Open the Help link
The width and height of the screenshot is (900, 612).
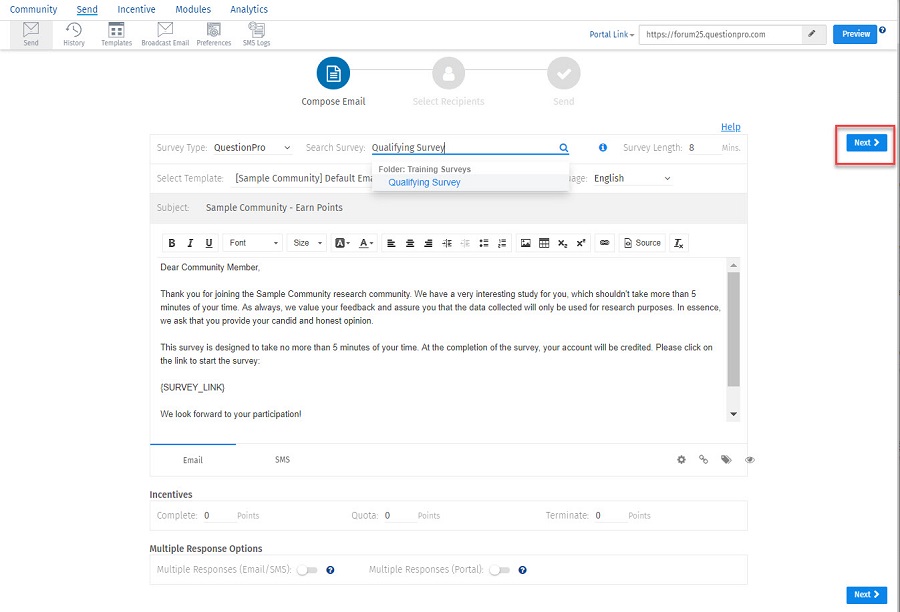pyautogui.click(x=731, y=127)
